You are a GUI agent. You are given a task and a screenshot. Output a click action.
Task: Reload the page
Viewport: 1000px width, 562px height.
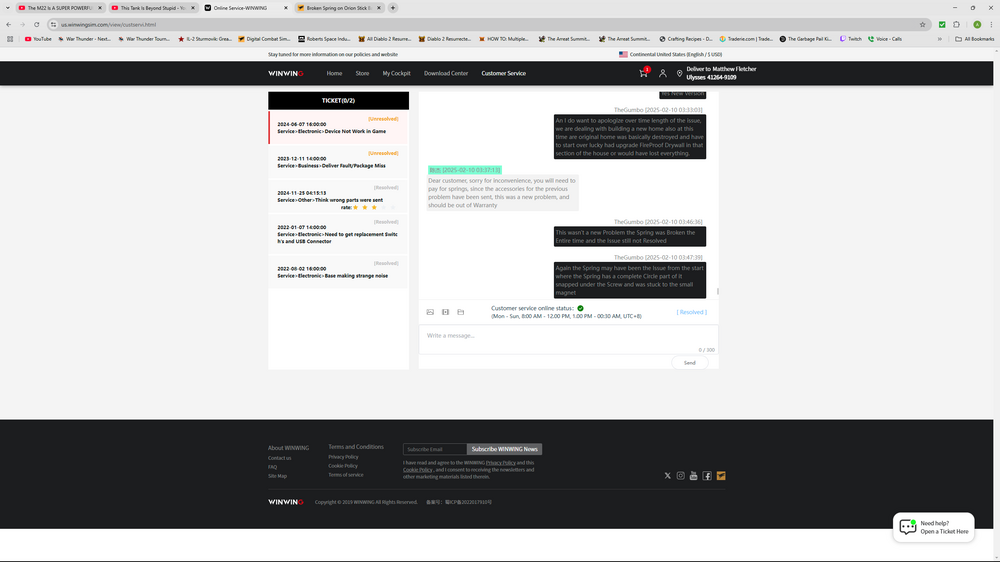36,24
